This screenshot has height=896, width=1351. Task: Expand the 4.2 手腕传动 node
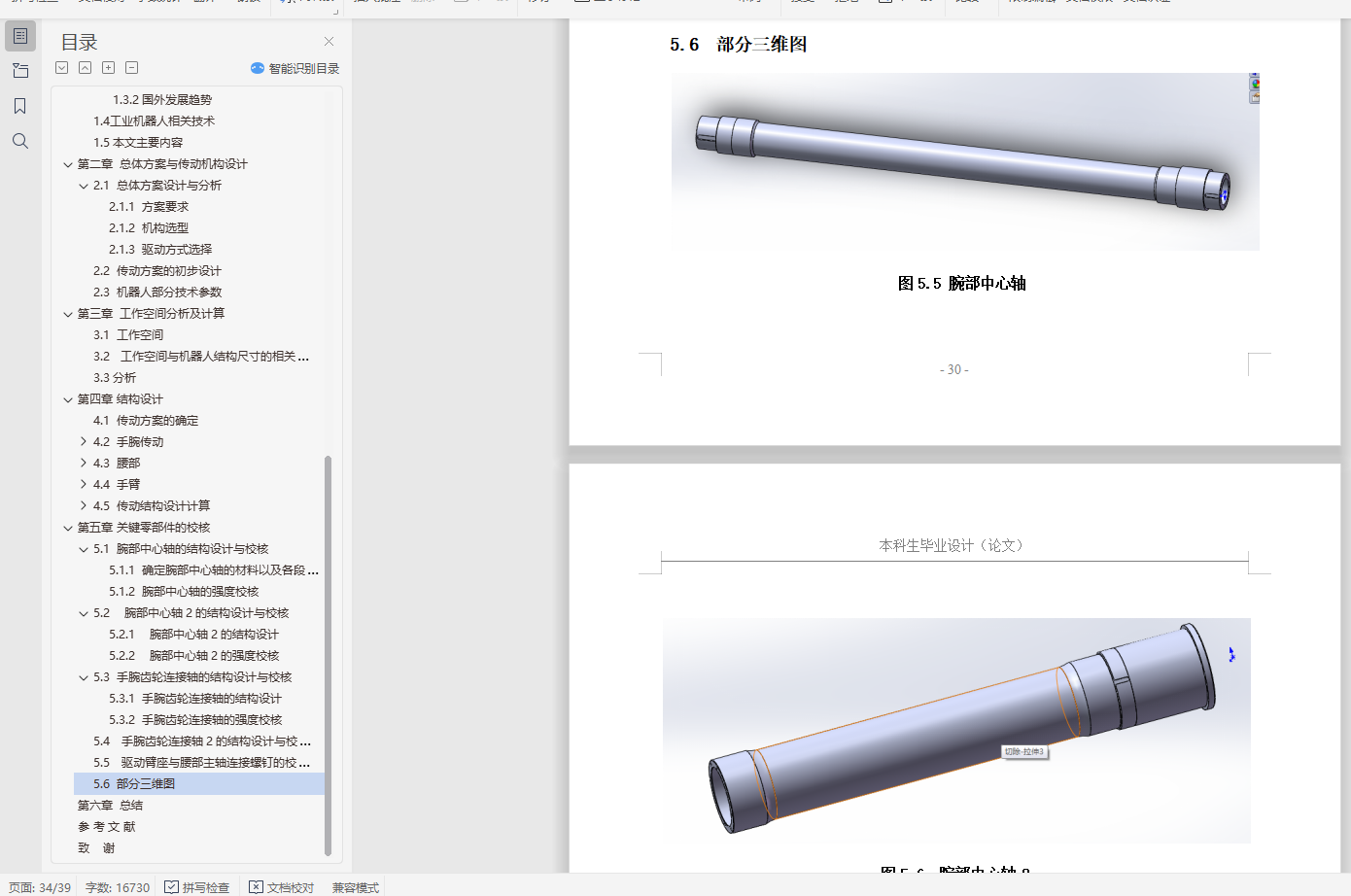84,442
